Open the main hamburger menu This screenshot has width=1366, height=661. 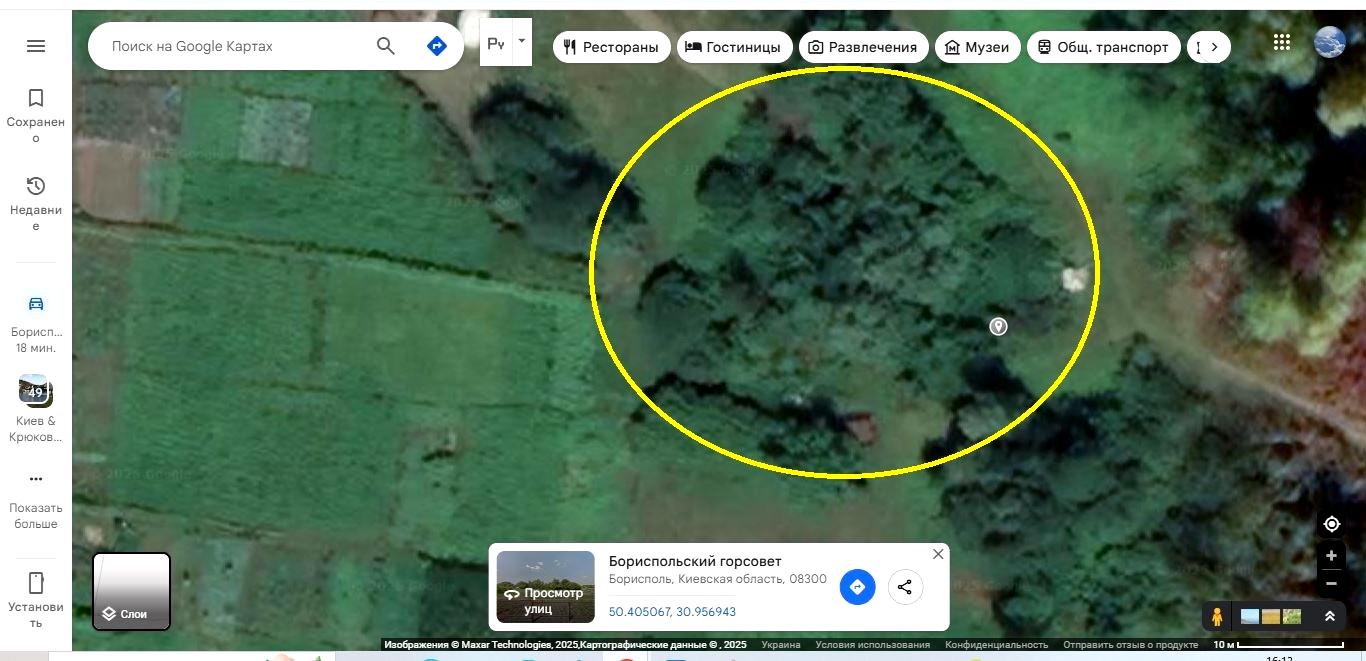36,46
